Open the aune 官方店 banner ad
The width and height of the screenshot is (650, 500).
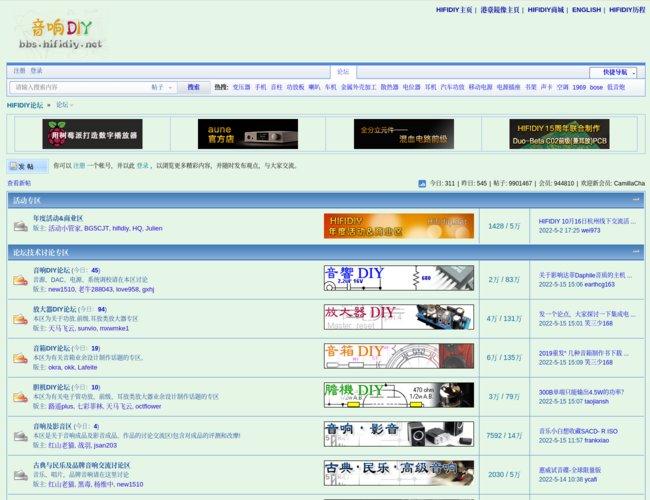[x=247, y=134]
